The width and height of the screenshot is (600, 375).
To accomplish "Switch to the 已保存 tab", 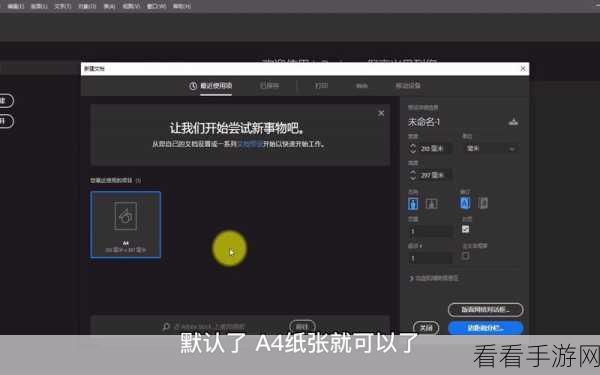I will tap(269, 86).
